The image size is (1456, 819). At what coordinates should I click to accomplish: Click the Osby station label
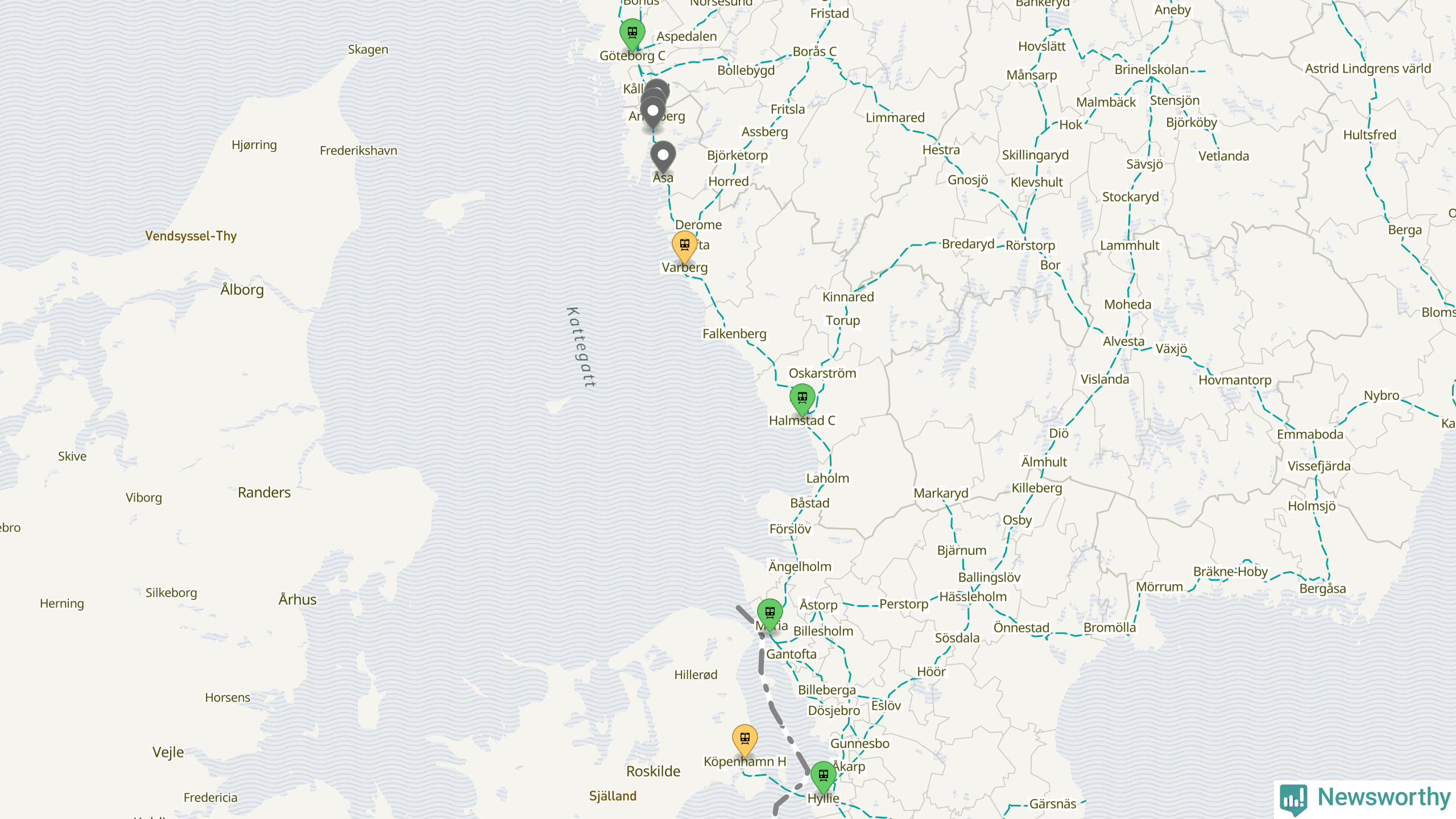pyautogui.click(x=1017, y=520)
